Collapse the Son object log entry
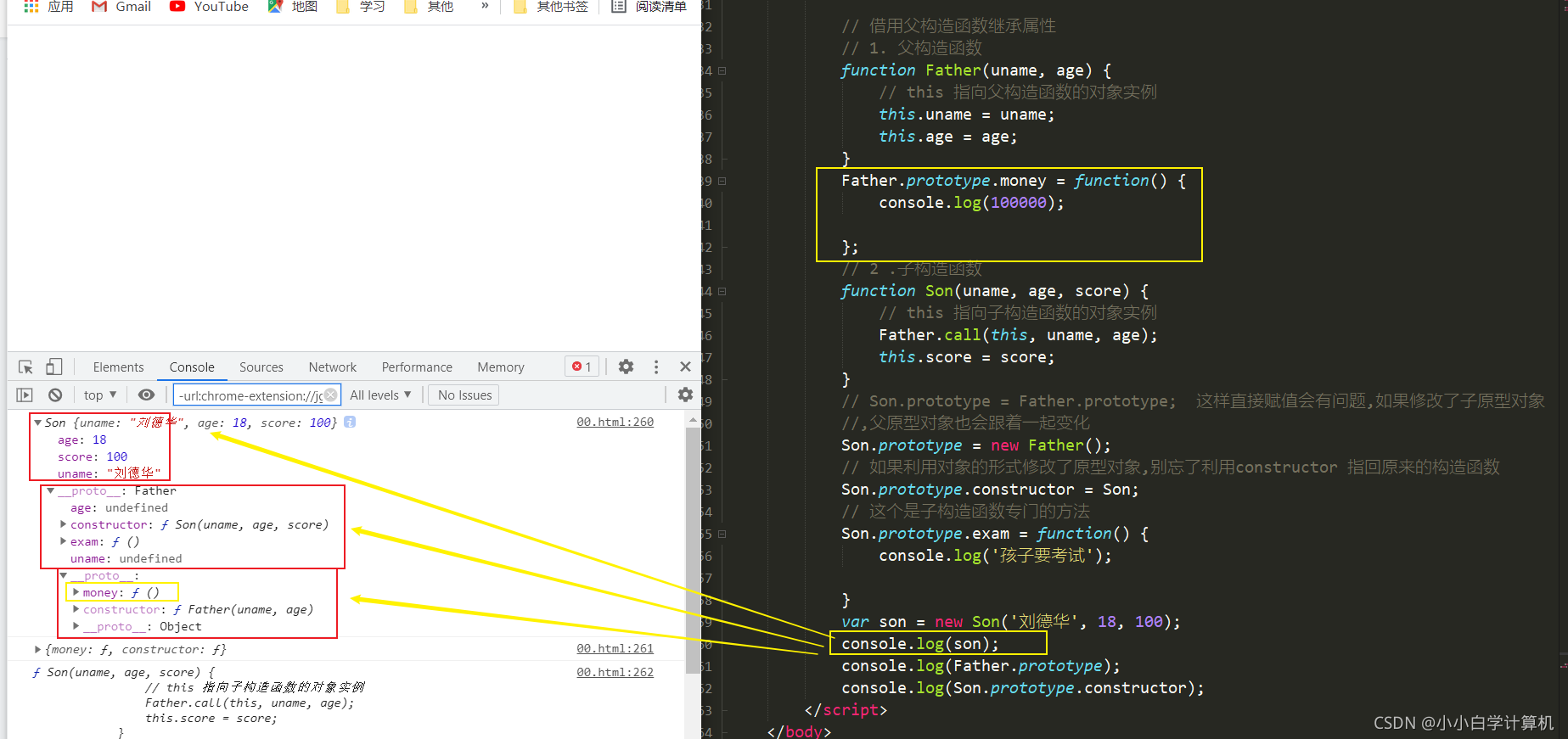This screenshot has height=739, width=1568. point(37,422)
